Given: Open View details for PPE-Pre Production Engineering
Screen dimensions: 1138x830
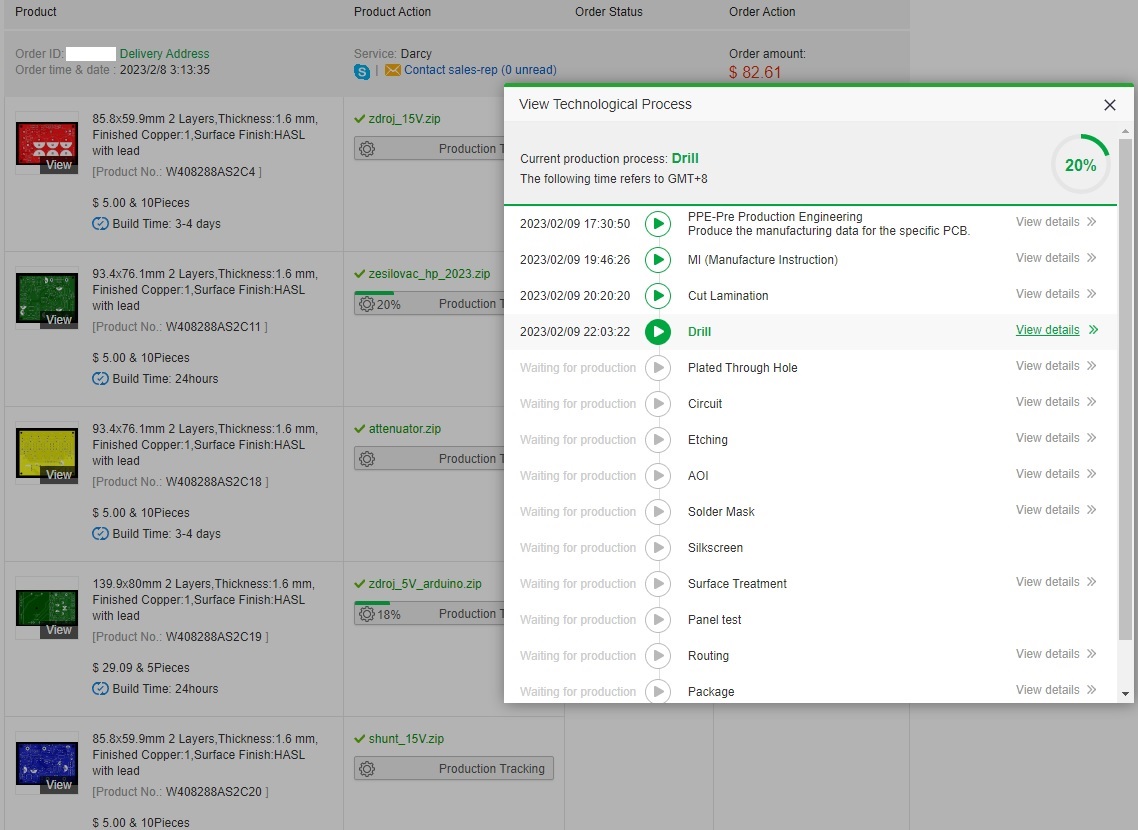Looking at the screenshot, I should (x=1047, y=221).
